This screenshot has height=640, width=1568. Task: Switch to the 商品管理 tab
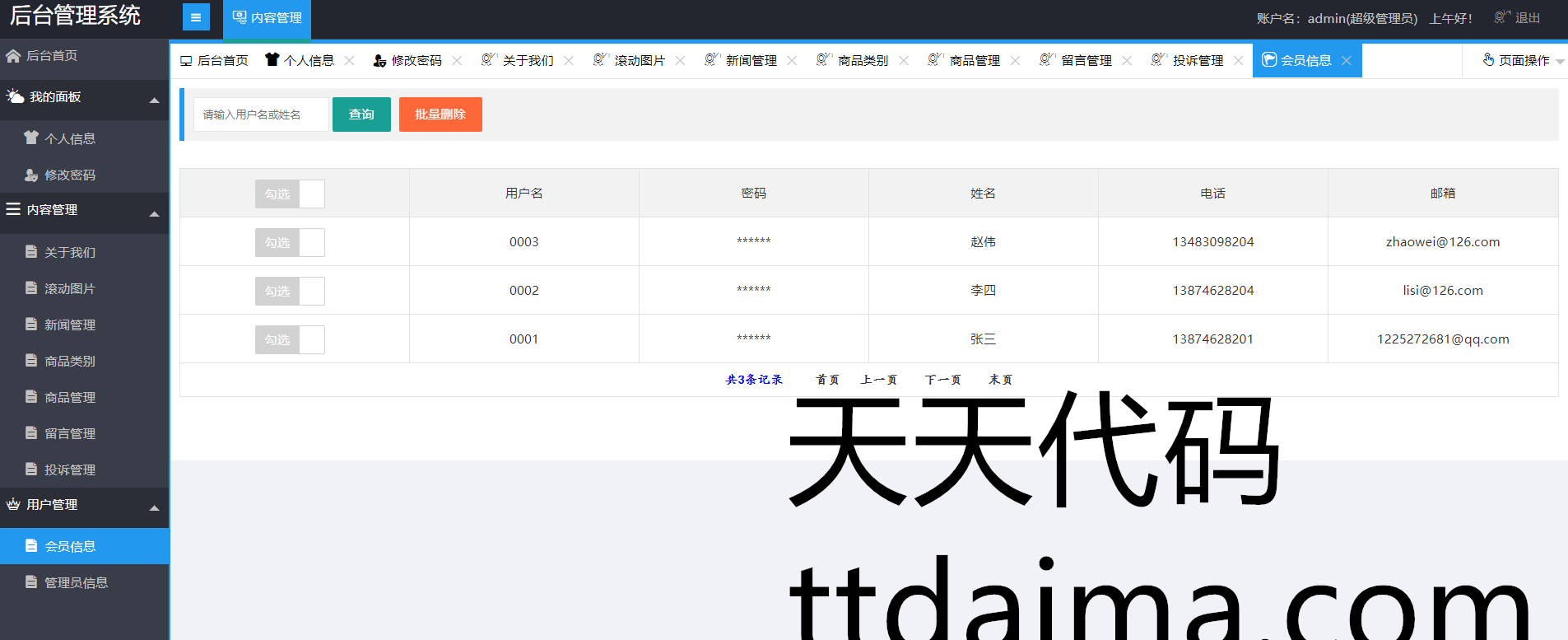tap(974, 61)
